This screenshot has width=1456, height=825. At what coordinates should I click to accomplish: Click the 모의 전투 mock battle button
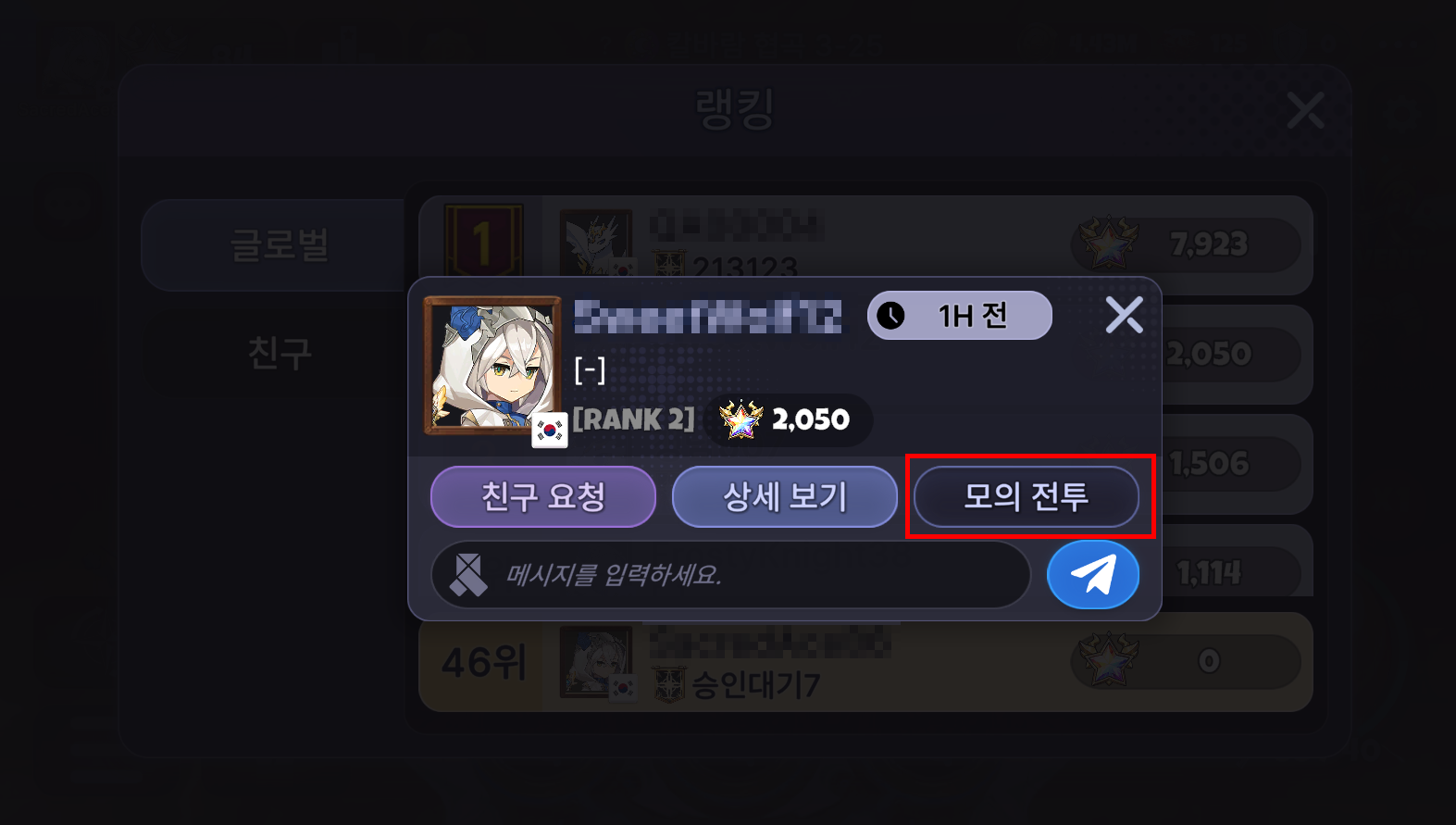(x=1026, y=496)
